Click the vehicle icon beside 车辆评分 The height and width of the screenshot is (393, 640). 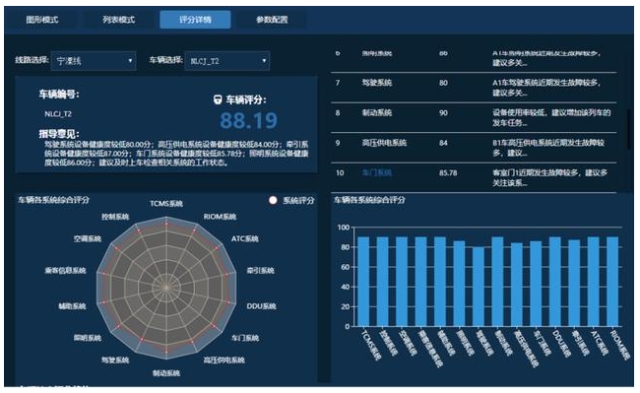coord(218,100)
